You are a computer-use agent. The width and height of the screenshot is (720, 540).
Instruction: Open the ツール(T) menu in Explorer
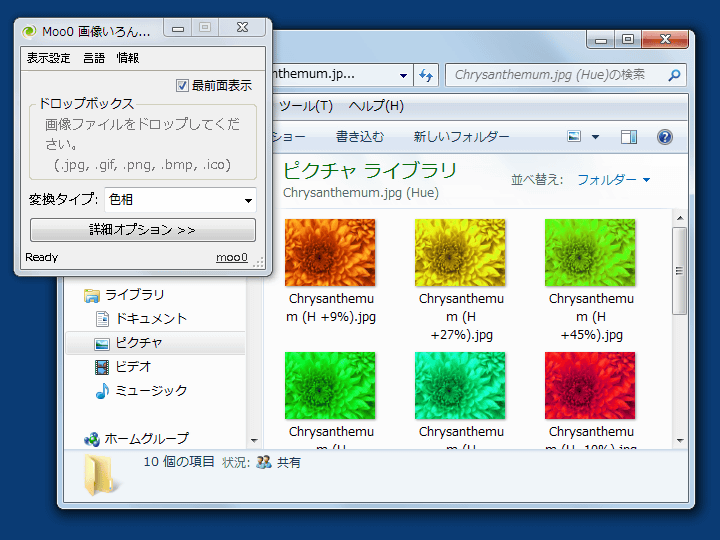click(306, 106)
